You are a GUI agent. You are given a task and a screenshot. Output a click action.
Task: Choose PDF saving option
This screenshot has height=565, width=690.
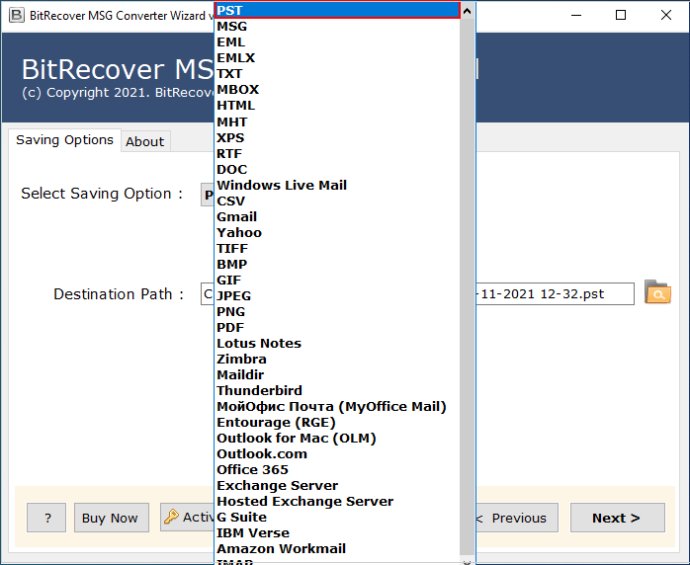click(x=338, y=327)
